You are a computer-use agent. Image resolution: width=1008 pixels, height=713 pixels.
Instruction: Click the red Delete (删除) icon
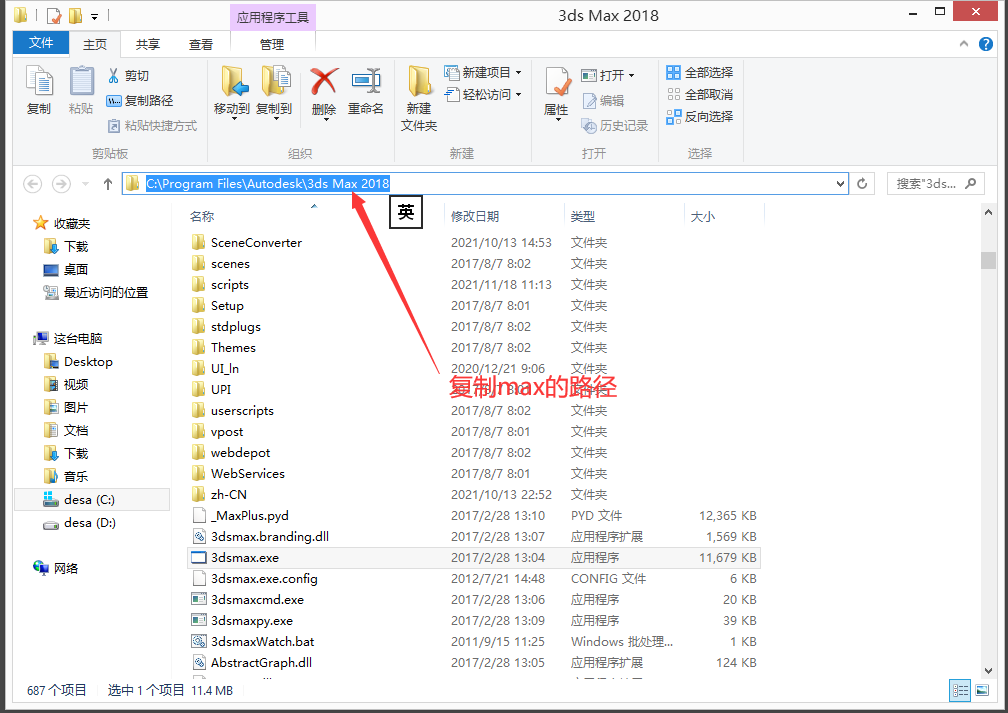[x=324, y=82]
